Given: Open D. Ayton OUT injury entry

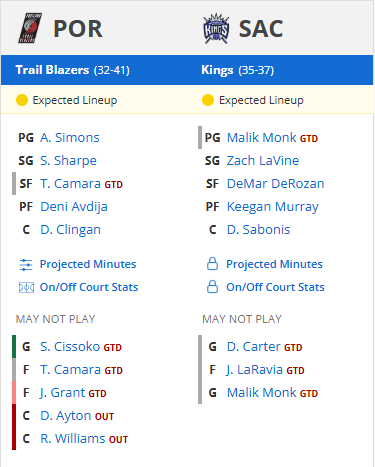Looking at the screenshot, I should (x=77, y=416).
